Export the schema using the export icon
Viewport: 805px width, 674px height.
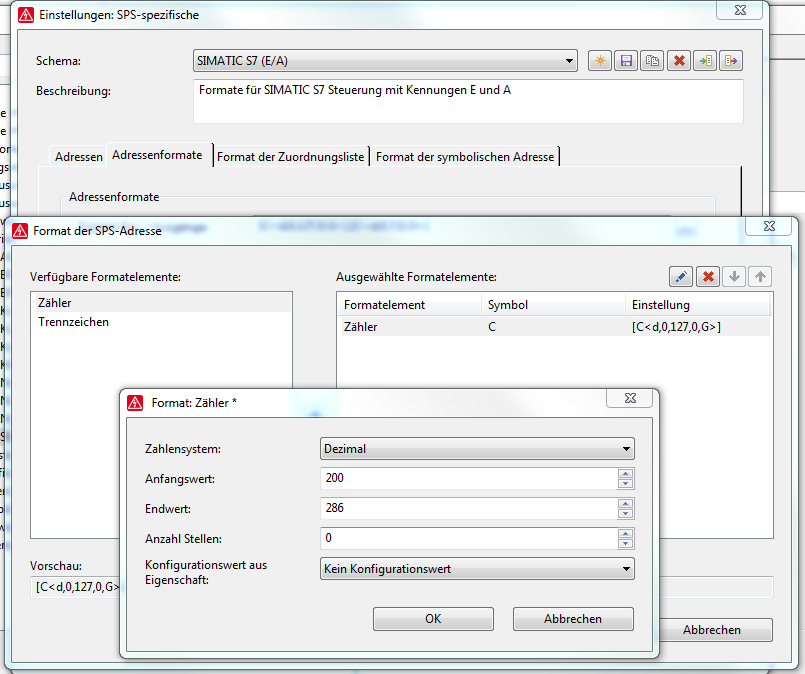[731, 61]
